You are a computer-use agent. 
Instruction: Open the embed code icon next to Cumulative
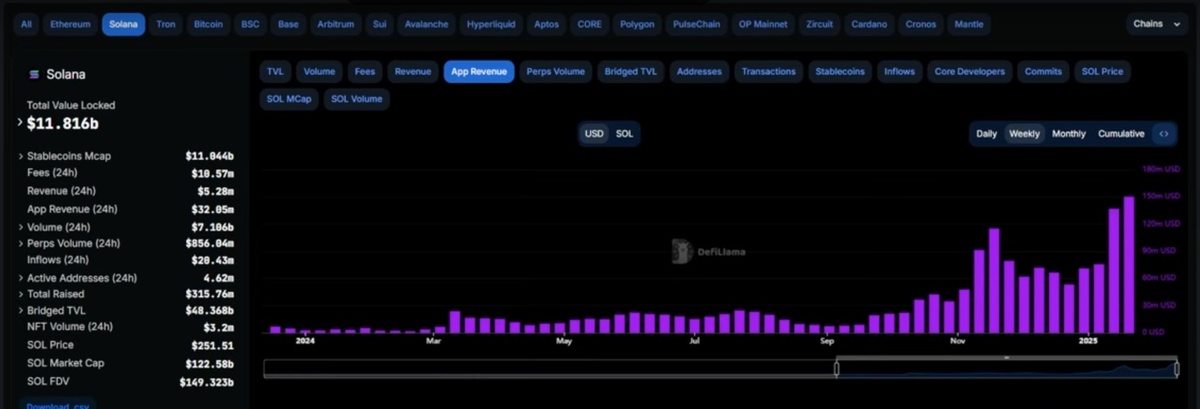[x=1163, y=134]
